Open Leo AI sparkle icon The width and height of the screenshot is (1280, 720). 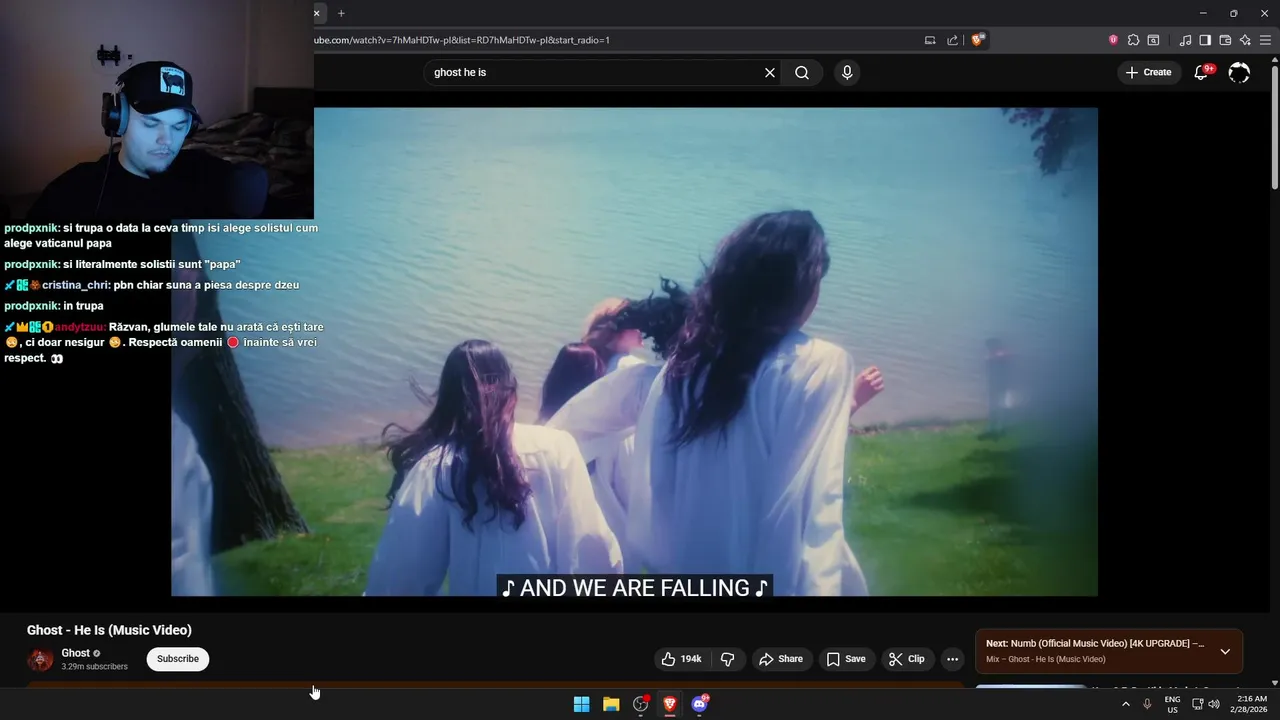1245,40
